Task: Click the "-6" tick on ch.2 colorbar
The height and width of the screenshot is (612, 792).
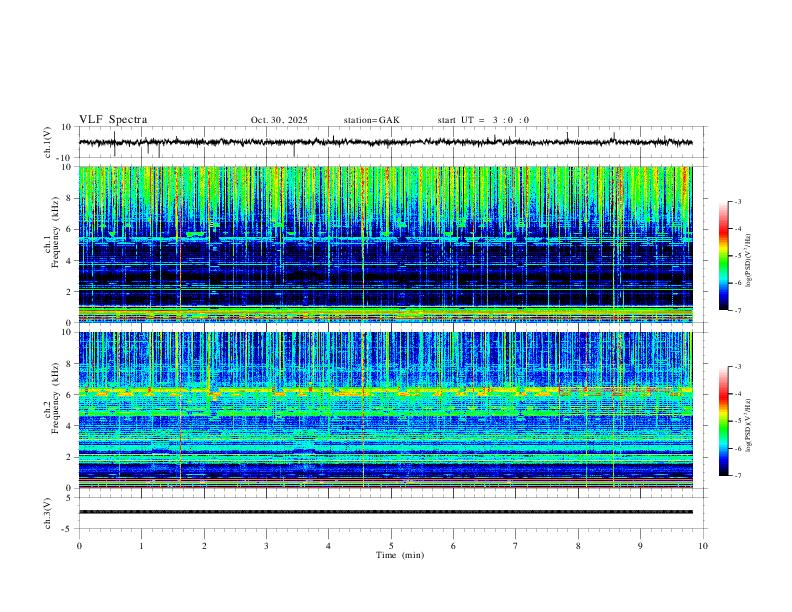Action: point(738,448)
